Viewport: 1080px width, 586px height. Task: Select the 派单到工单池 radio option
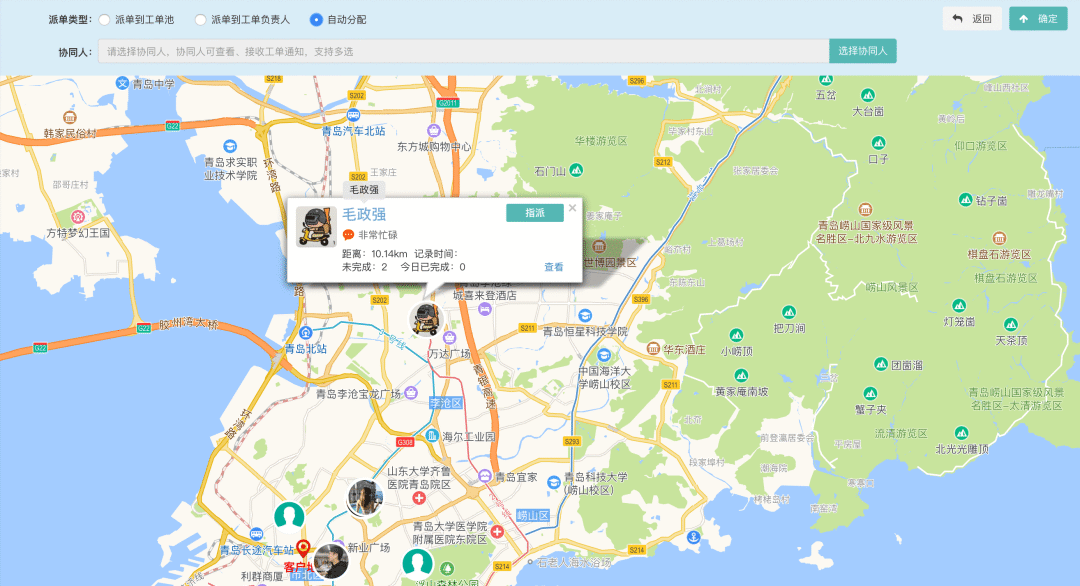tap(104, 19)
